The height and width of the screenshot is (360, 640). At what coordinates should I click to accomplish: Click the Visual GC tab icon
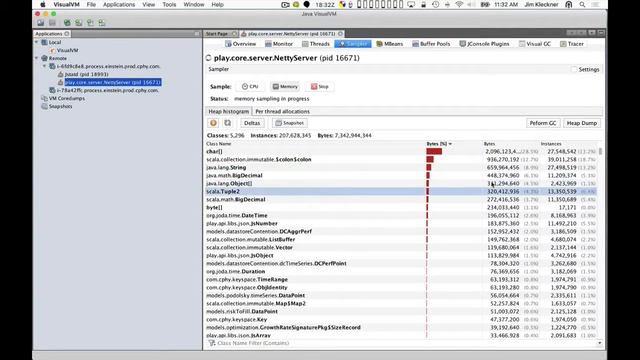click(x=522, y=44)
